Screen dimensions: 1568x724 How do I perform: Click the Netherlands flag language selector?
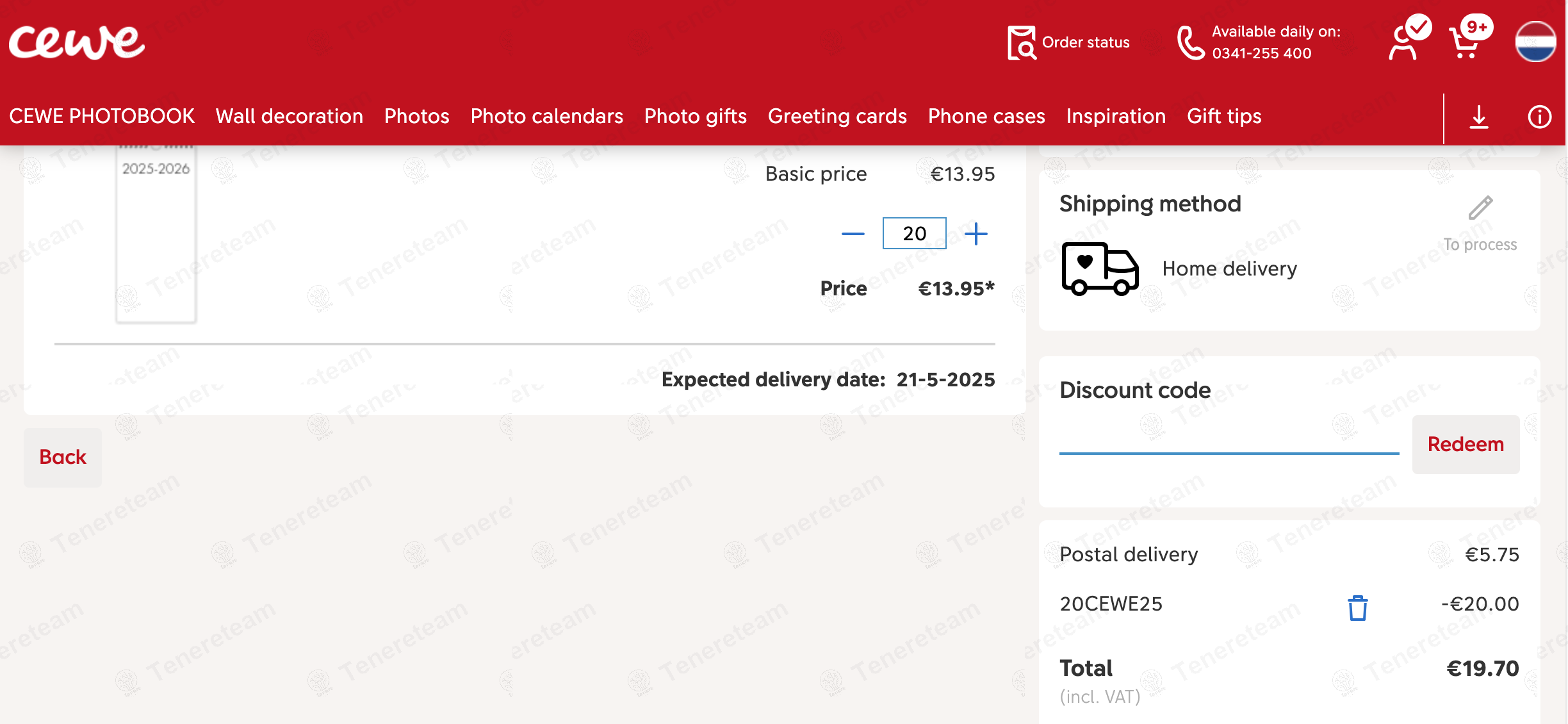[1535, 42]
